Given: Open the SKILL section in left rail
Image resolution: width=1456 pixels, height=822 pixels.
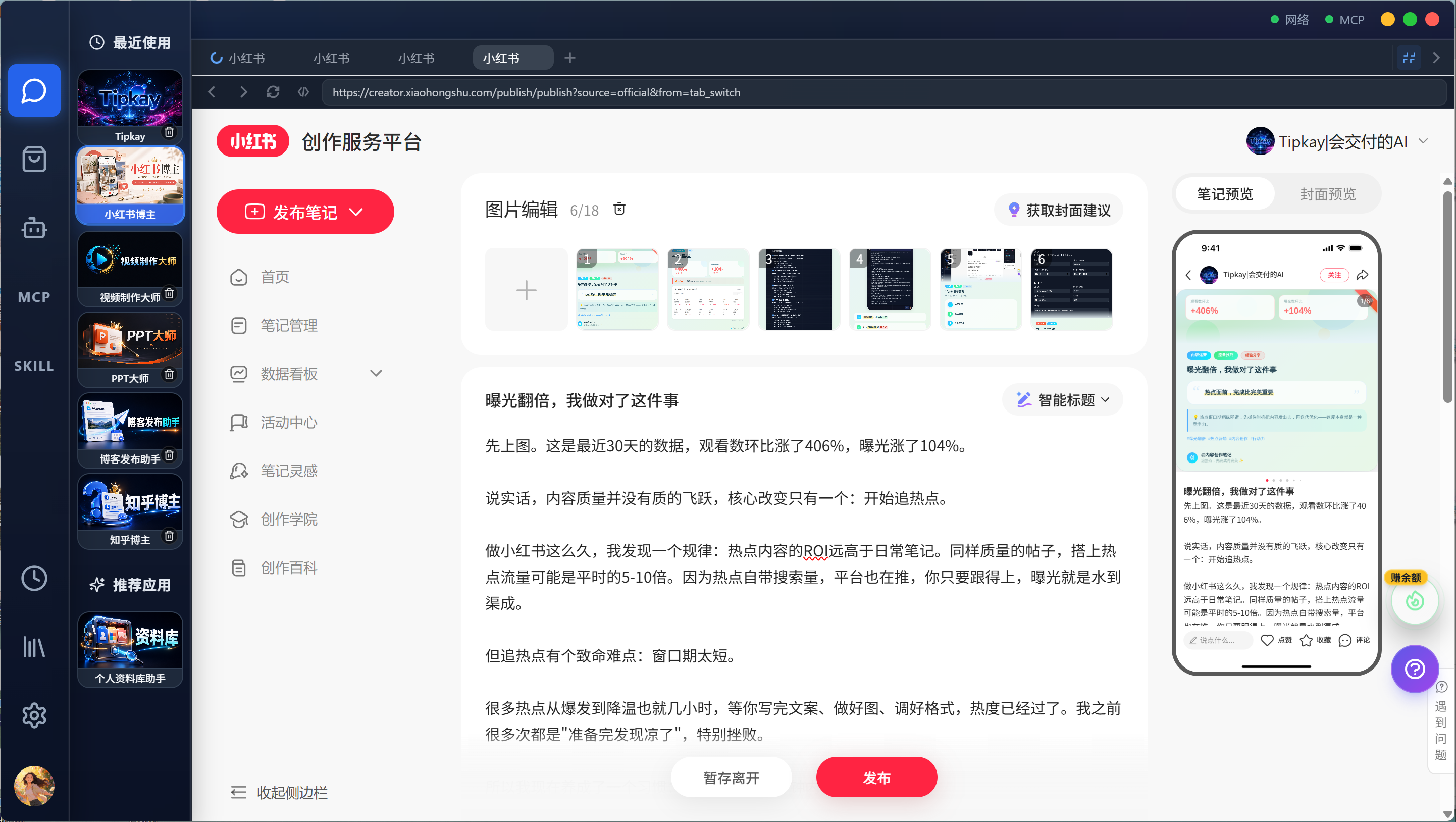Looking at the screenshot, I should tap(34, 366).
